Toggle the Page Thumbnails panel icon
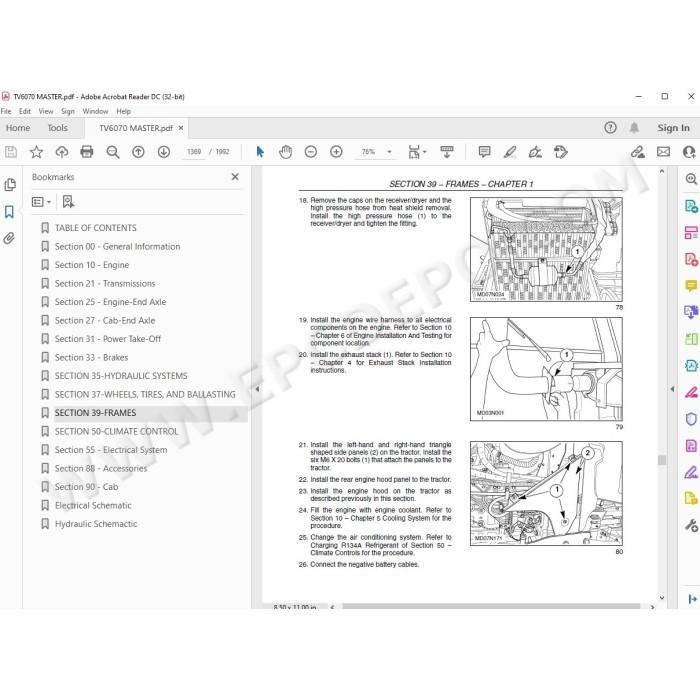 pos(9,185)
